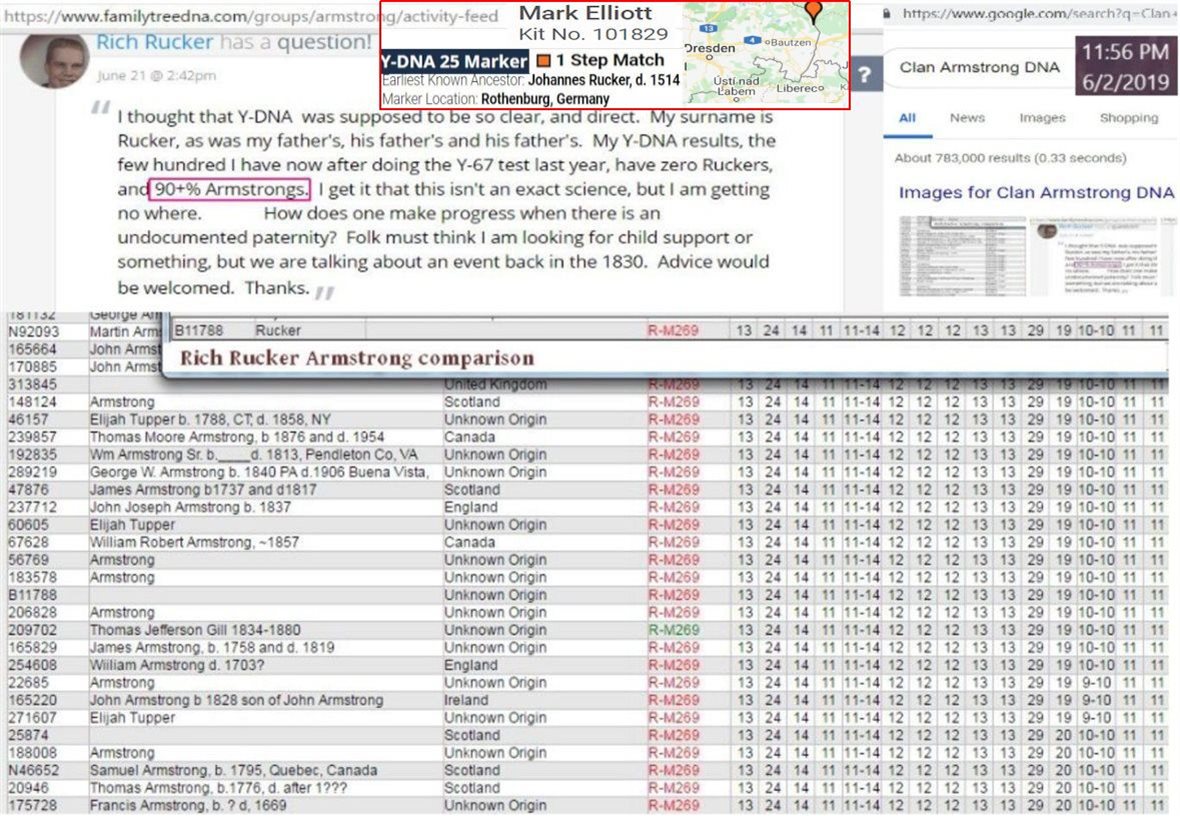Select row William Robert Armstrong, ~1857
Screen dimensions: 1180x816
tap(587, 542)
